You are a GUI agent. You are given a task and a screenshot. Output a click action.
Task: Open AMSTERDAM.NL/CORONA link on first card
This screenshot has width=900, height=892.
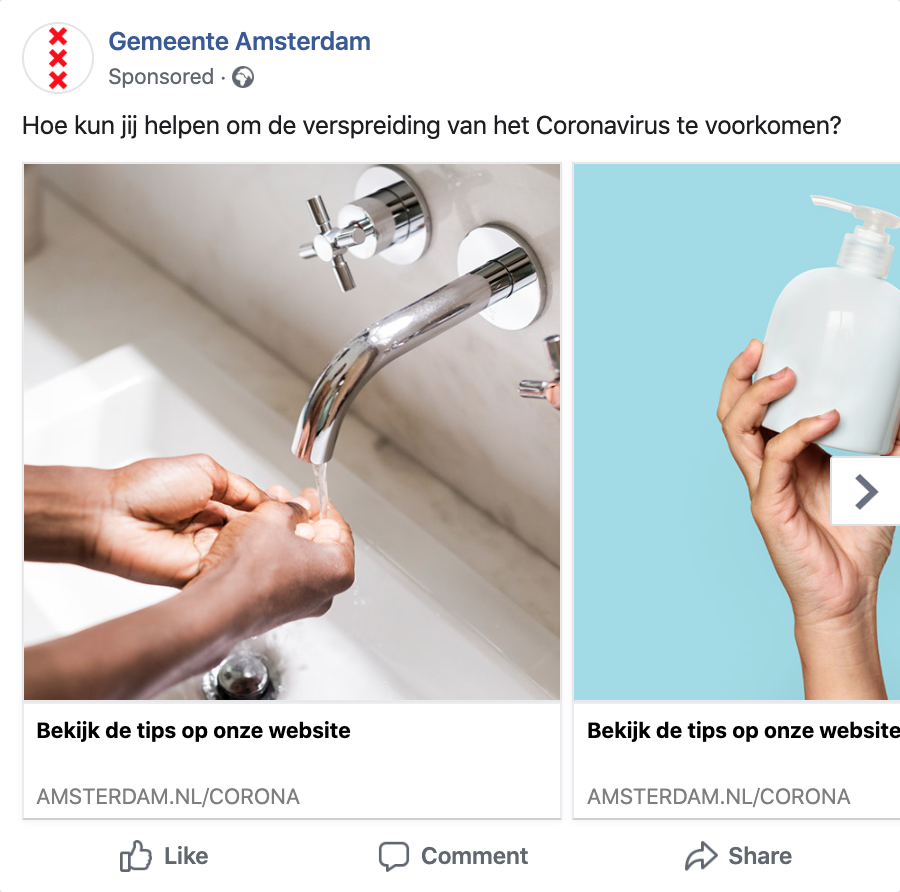[168, 796]
